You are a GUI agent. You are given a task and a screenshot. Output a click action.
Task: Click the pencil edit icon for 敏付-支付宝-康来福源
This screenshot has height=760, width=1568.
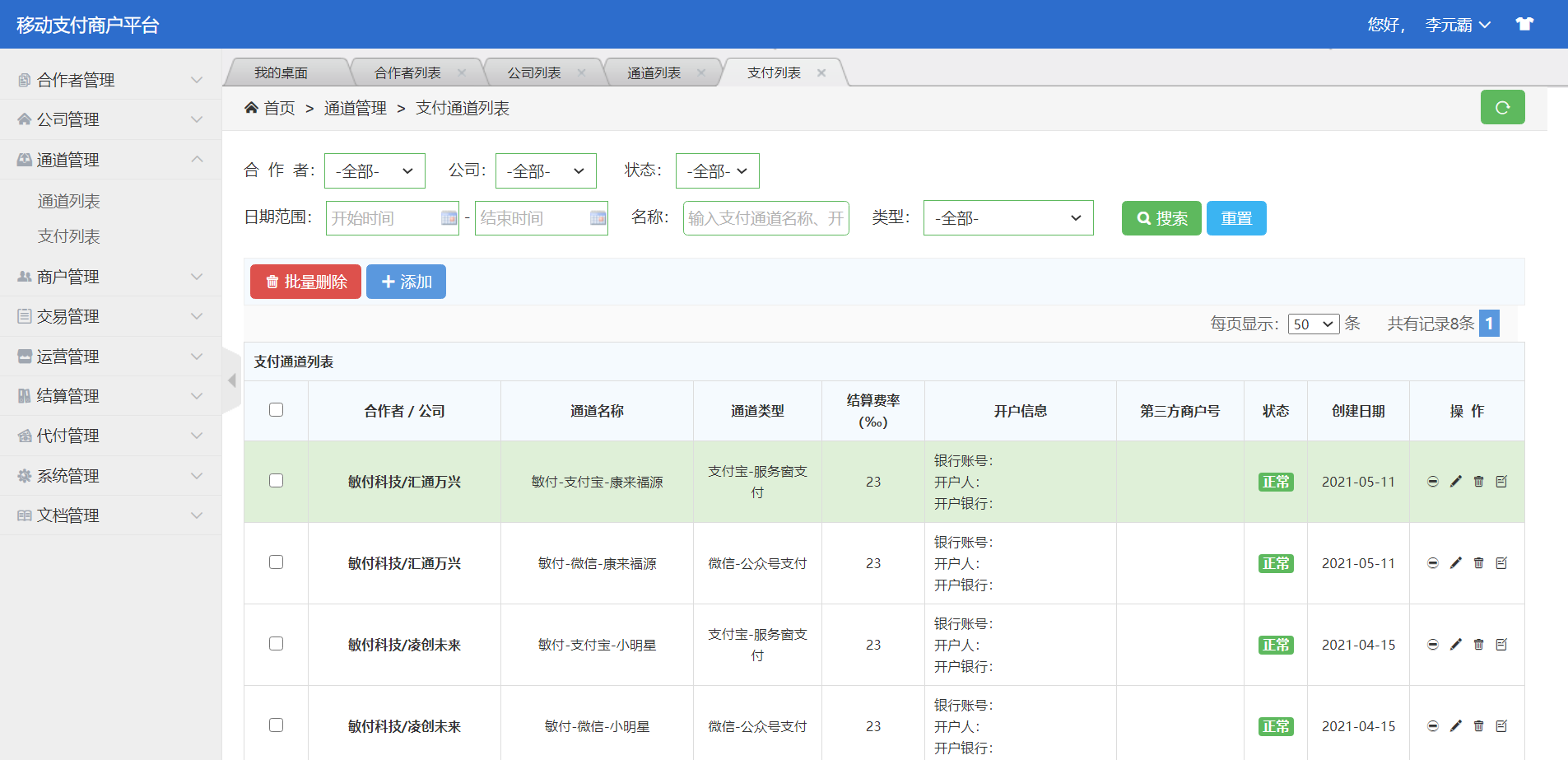(1455, 482)
